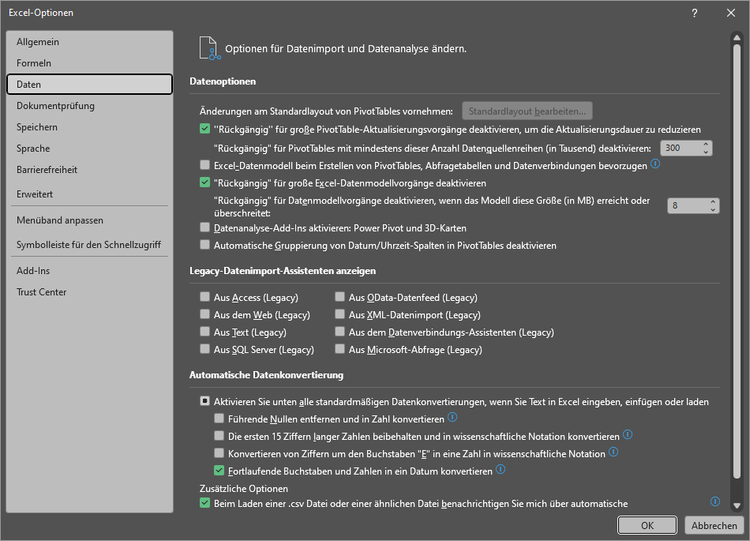Switch to the Trust Center category
Image resolution: width=750 pixels, height=541 pixels.
pyautogui.click(x=41, y=292)
